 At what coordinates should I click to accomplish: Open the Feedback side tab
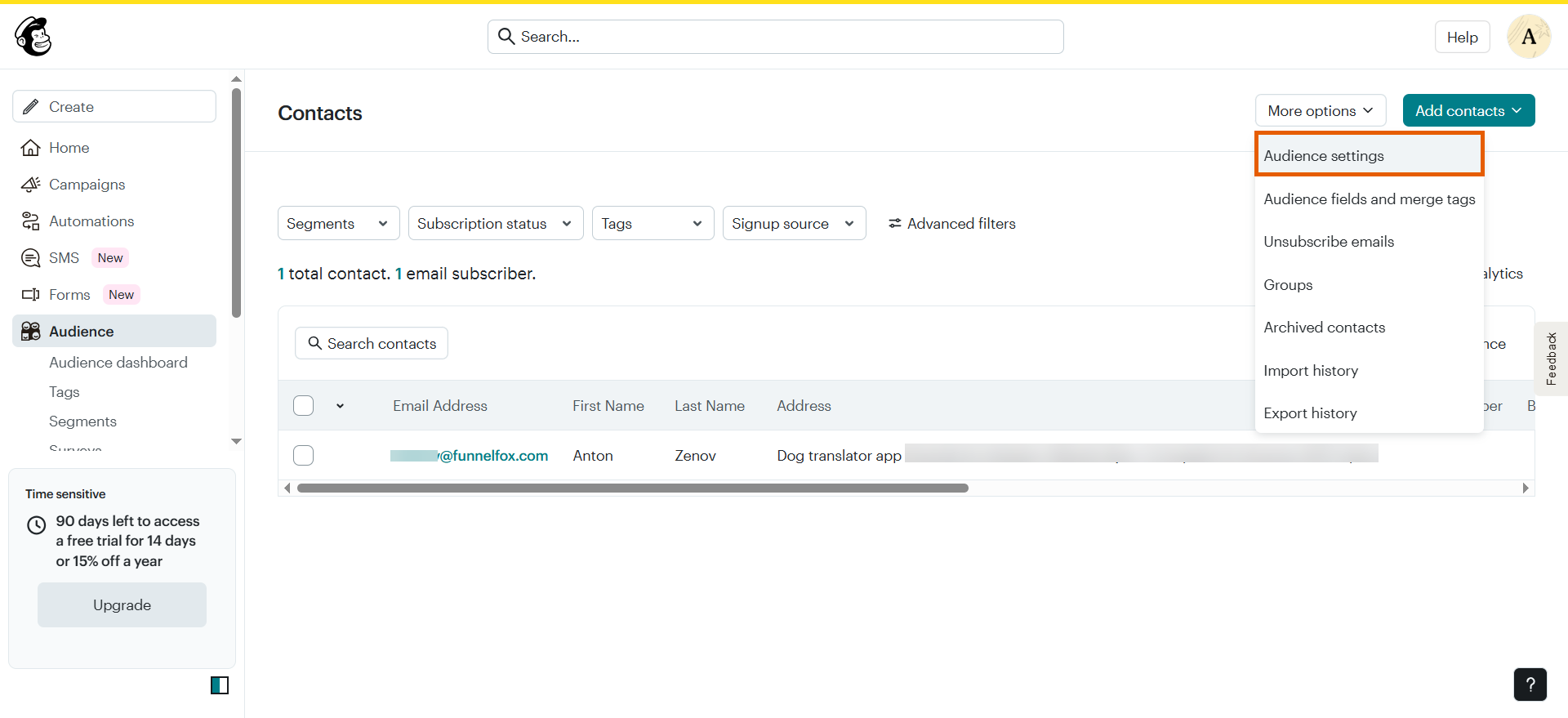[1552, 359]
